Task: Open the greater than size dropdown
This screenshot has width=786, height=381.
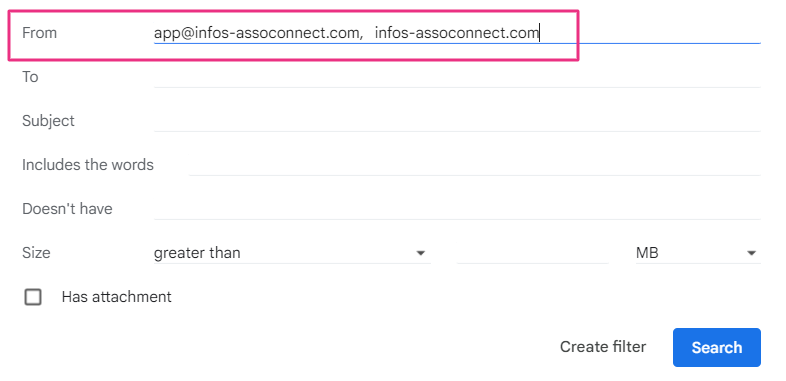Action: click(292, 253)
